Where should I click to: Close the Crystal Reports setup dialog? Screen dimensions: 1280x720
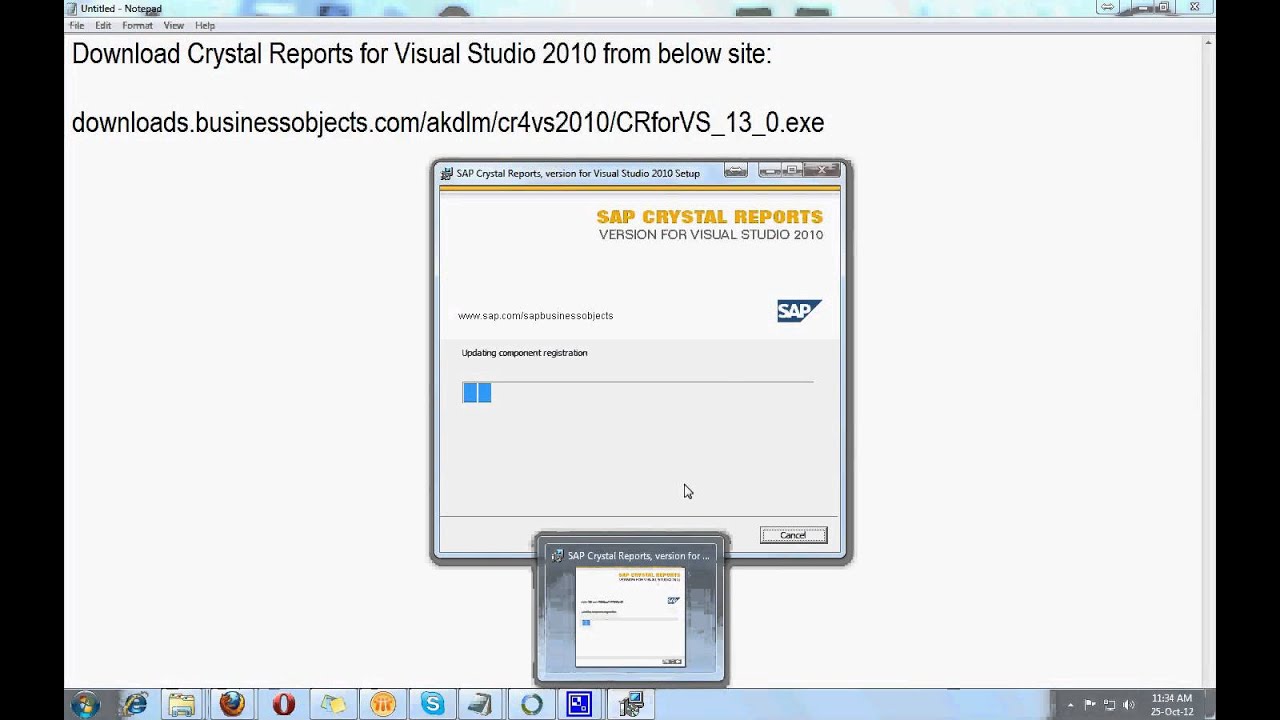pyautogui.click(x=822, y=170)
